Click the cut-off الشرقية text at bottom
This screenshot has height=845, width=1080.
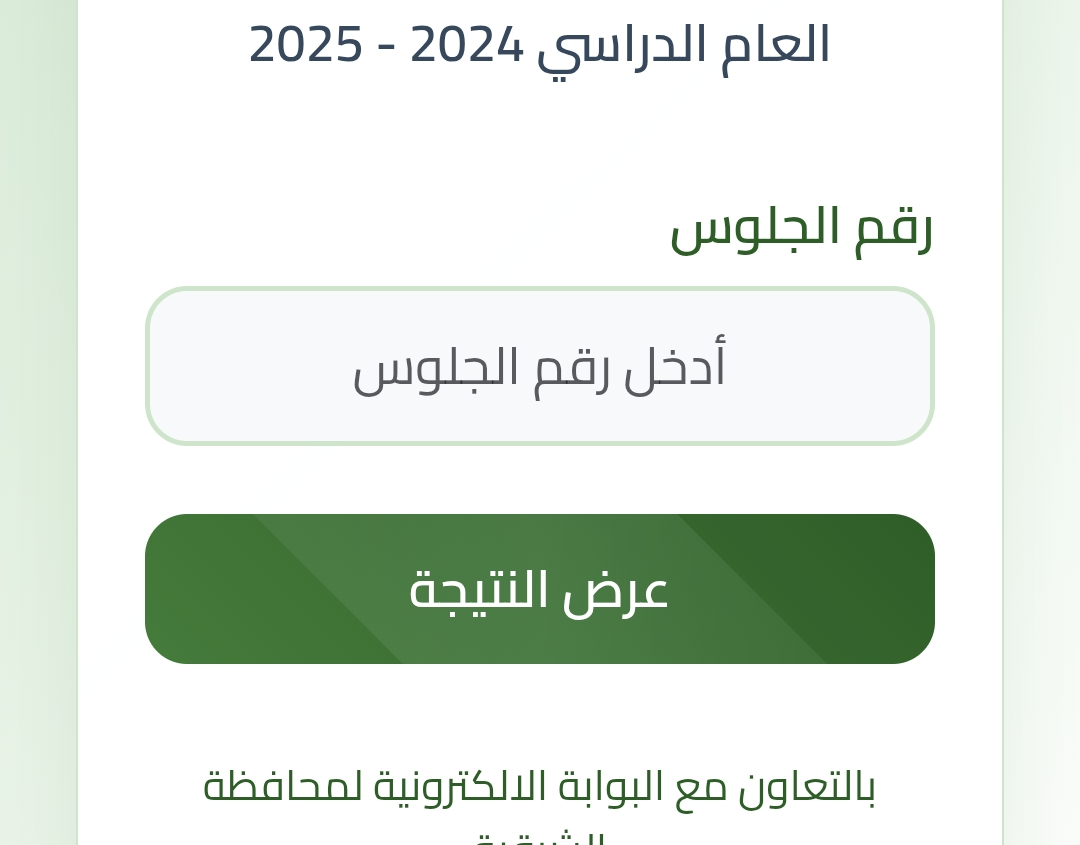pyautogui.click(x=540, y=838)
